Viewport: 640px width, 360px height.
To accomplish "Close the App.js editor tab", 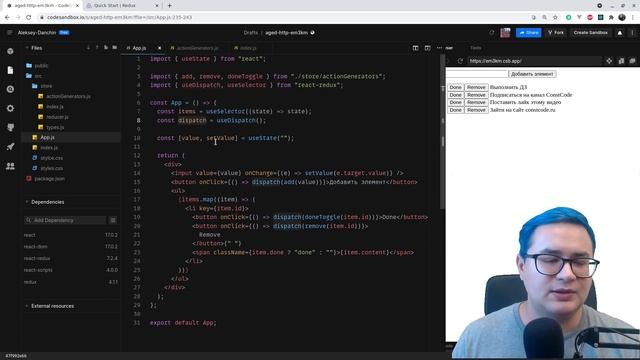I will click(x=159, y=48).
